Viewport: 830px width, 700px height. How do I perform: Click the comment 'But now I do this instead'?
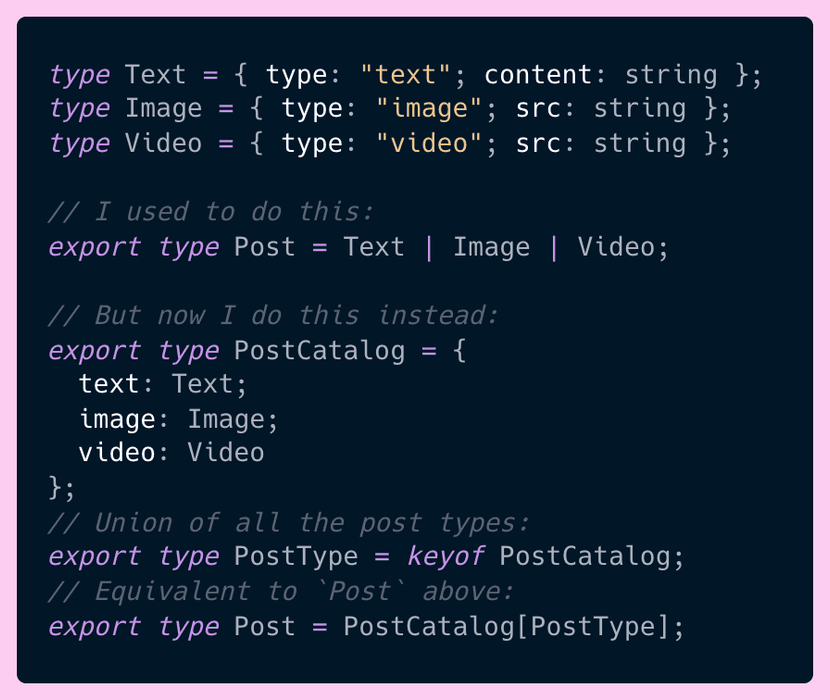pyautogui.click(x=273, y=316)
